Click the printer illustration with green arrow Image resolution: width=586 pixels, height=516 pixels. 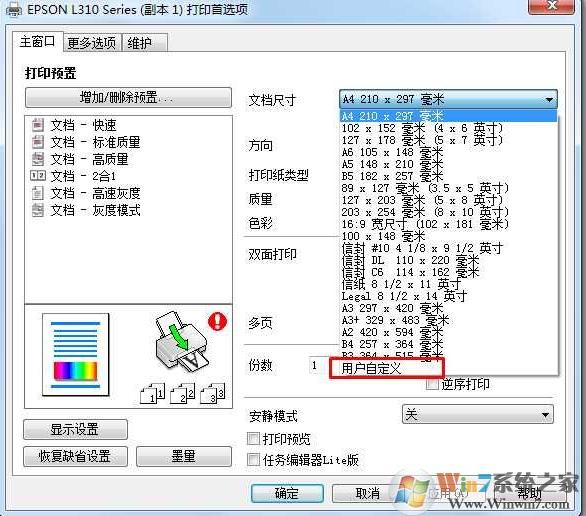click(x=181, y=342)
